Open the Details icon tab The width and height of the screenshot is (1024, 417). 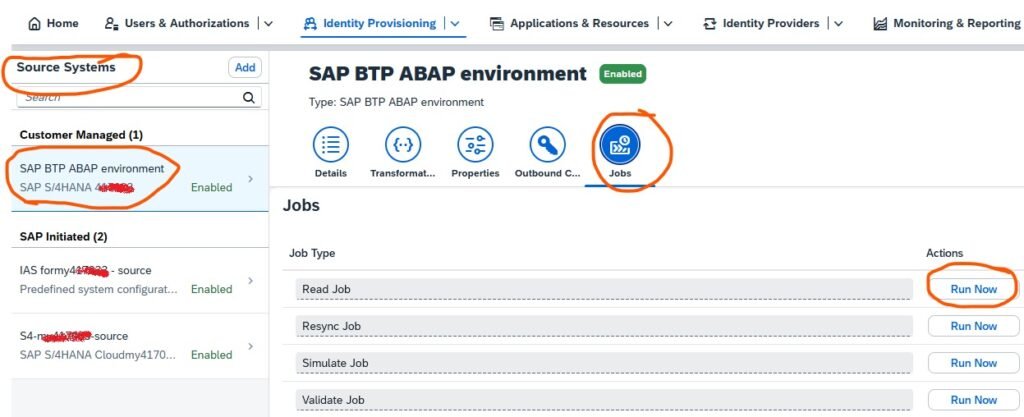point(331,145)
